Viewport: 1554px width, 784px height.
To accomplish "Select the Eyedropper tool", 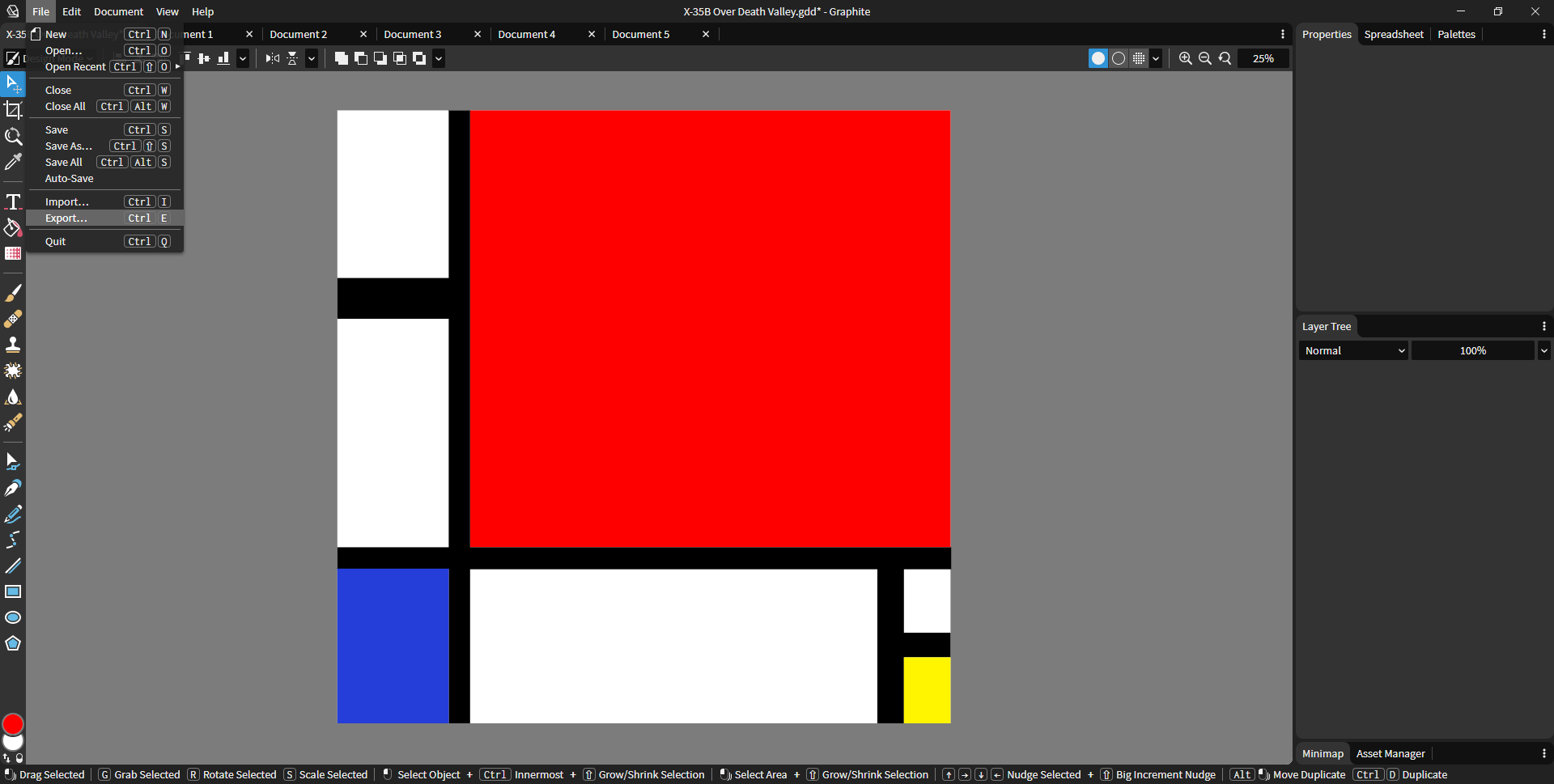I will tap(13, 162).
